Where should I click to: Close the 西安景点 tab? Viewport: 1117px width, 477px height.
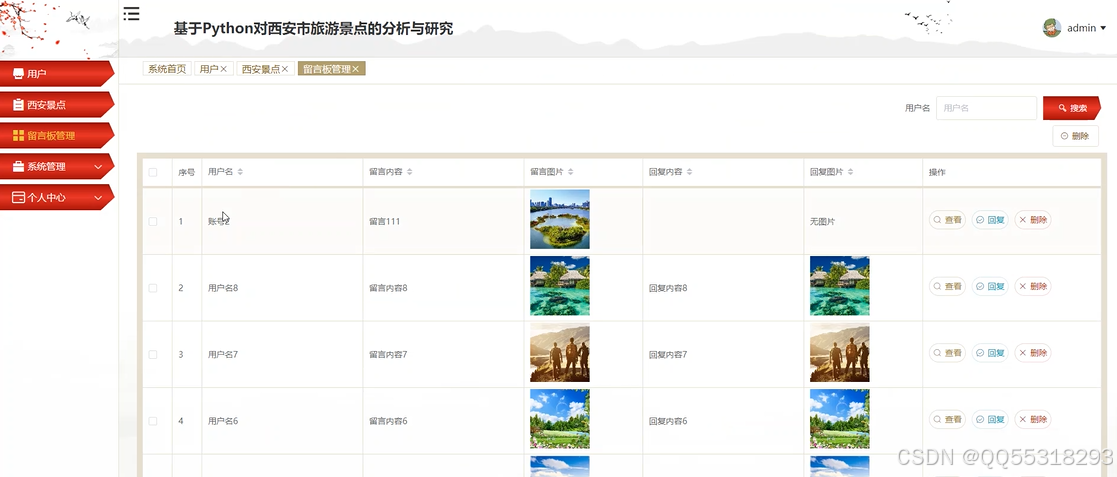(x=284, y=69)
